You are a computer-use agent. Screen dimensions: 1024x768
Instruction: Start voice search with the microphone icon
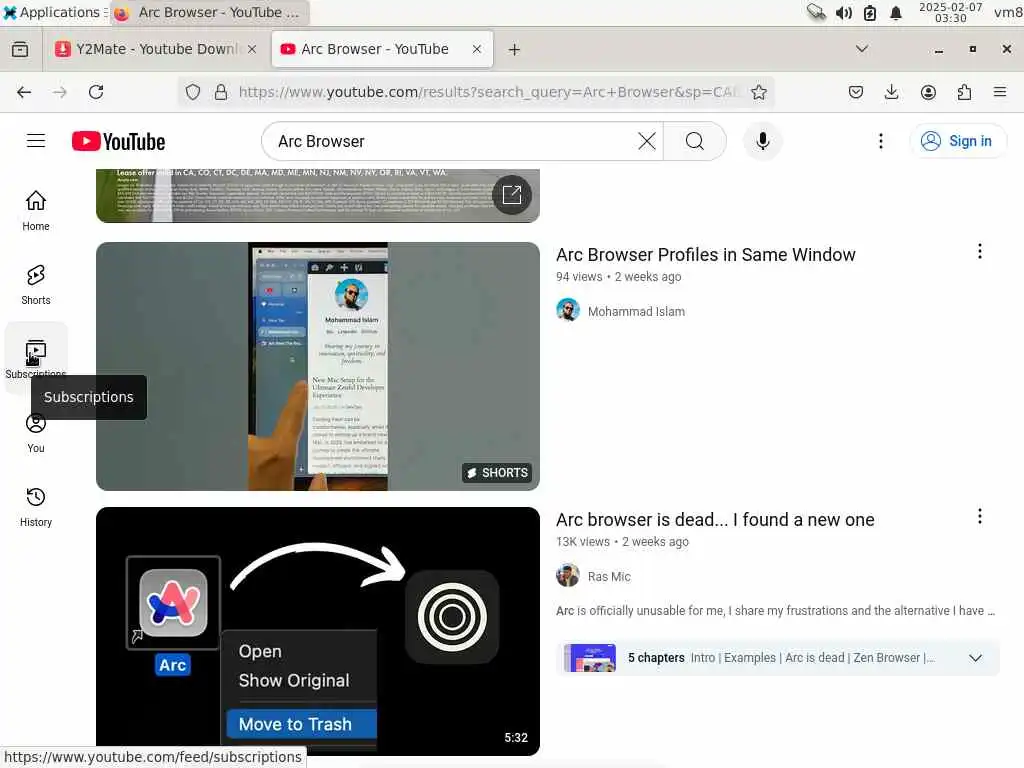(762, 141)
